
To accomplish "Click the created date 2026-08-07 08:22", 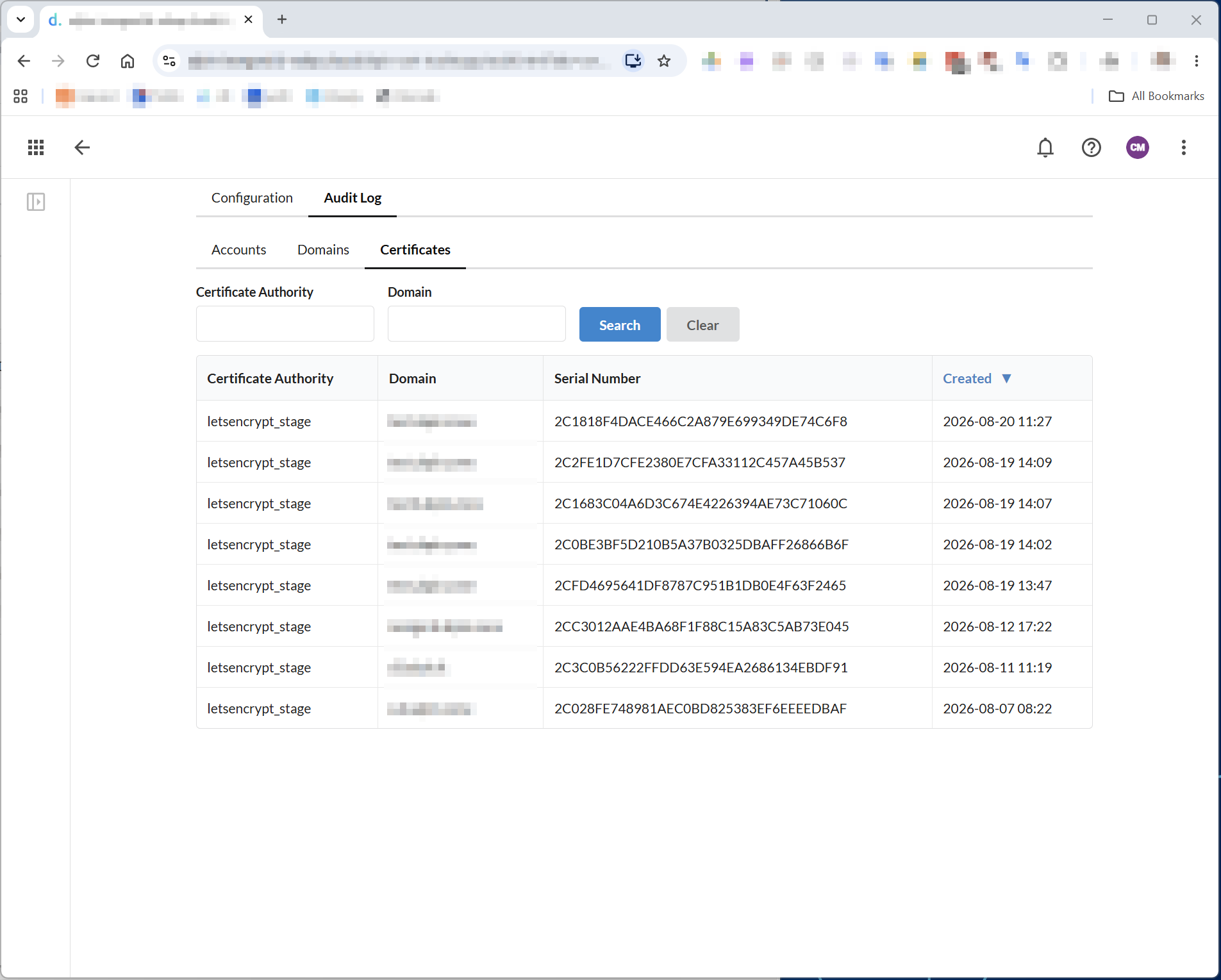I will point(997,709).
